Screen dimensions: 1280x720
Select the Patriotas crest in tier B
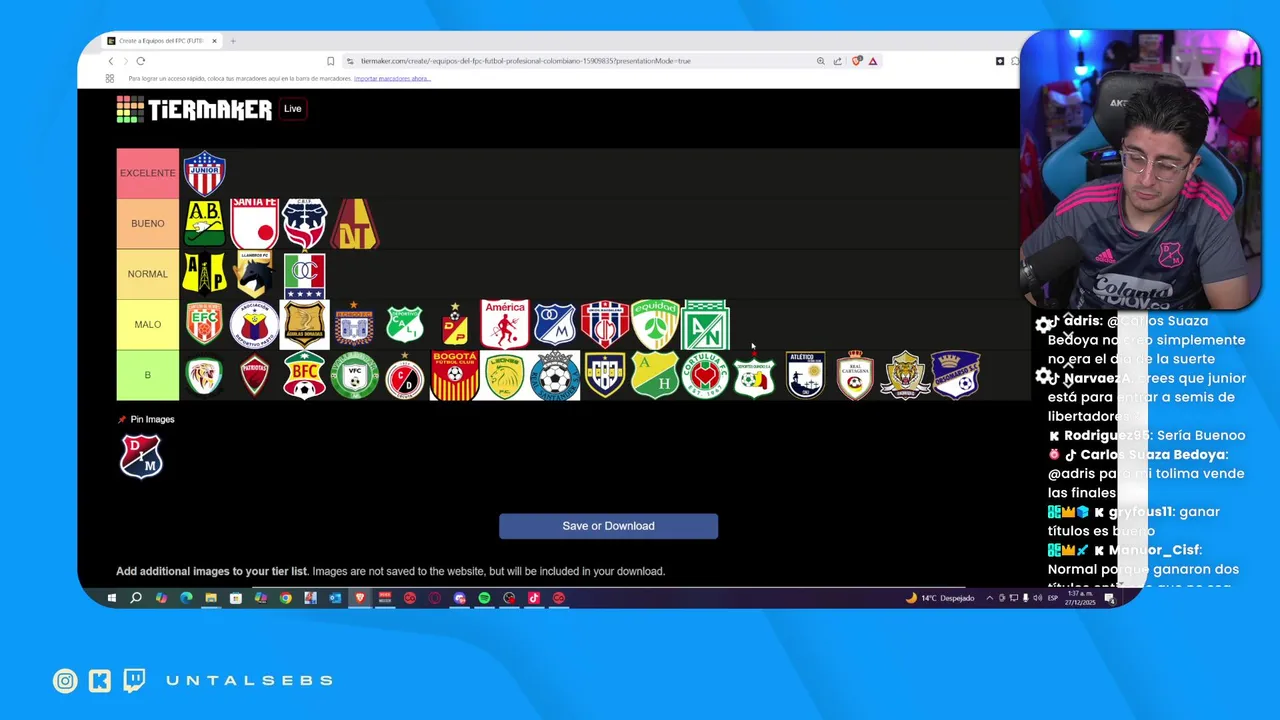click(254, 375)
